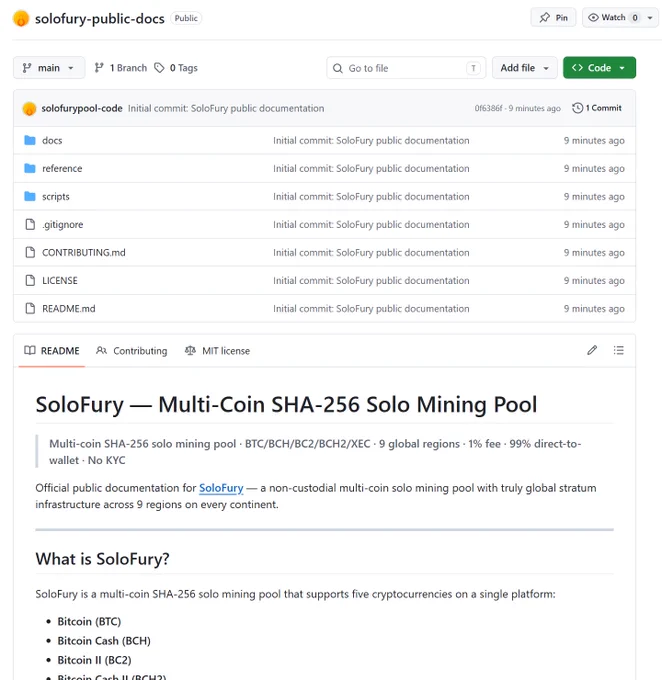662x680 pixels.
Task: Open latest commit message in header bar
Action: [x=226, y=108]
